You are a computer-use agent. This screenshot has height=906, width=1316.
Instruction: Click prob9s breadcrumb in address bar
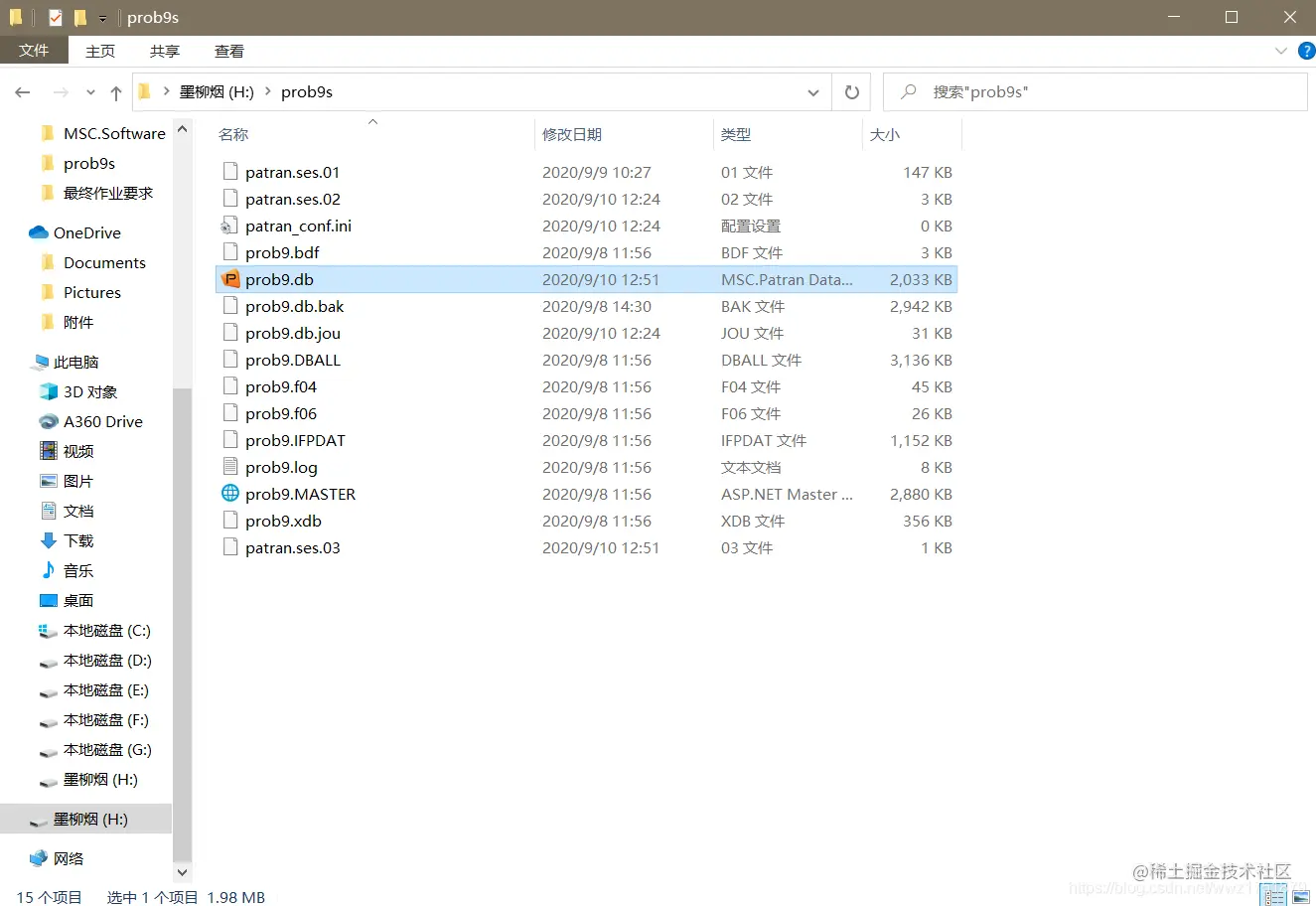(x=307, y=91)
